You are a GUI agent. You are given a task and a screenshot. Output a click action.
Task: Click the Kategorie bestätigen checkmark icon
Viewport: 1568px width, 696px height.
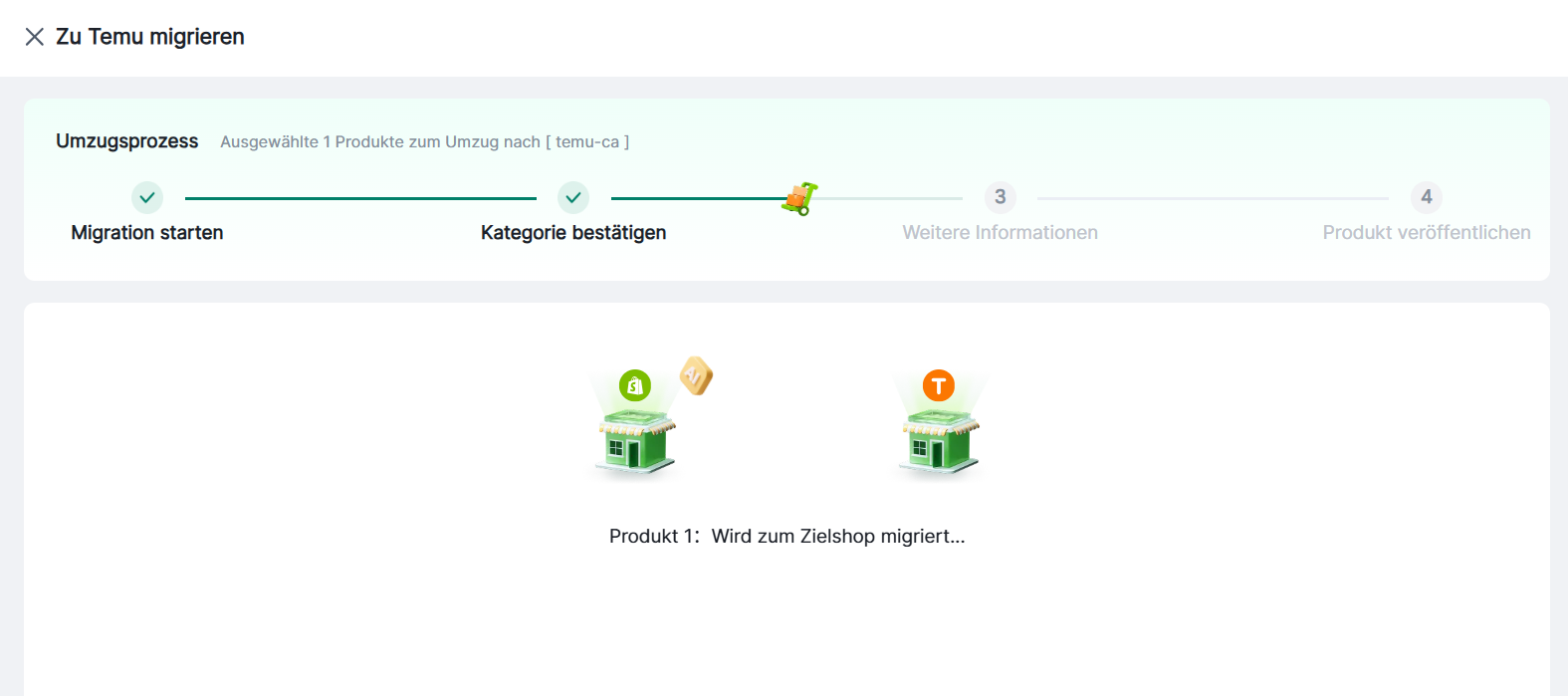(573, 197)
